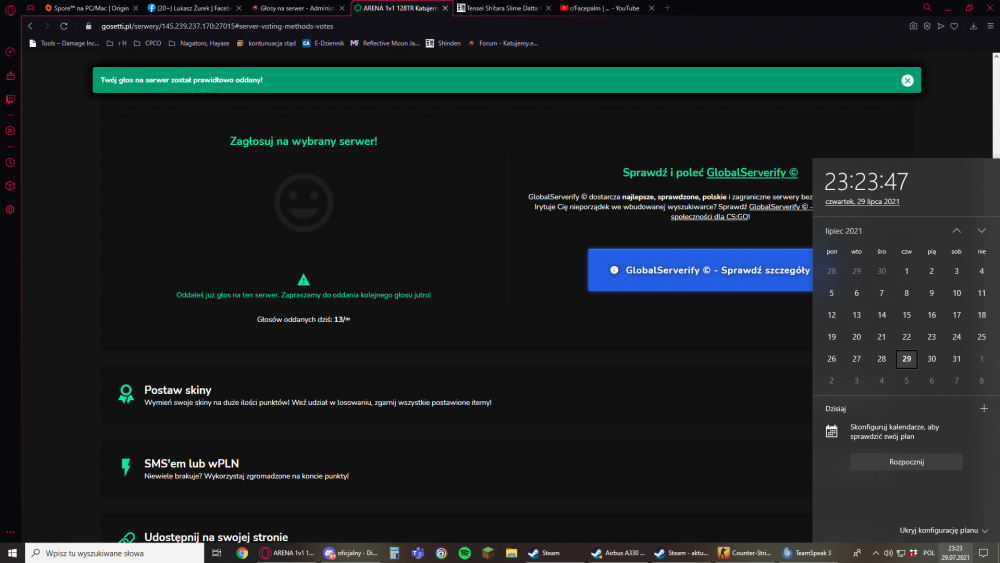This screenshot has height=563, width=1000.
Task: Click the 'Rozpocznij' button
Action: coord(906,462)
